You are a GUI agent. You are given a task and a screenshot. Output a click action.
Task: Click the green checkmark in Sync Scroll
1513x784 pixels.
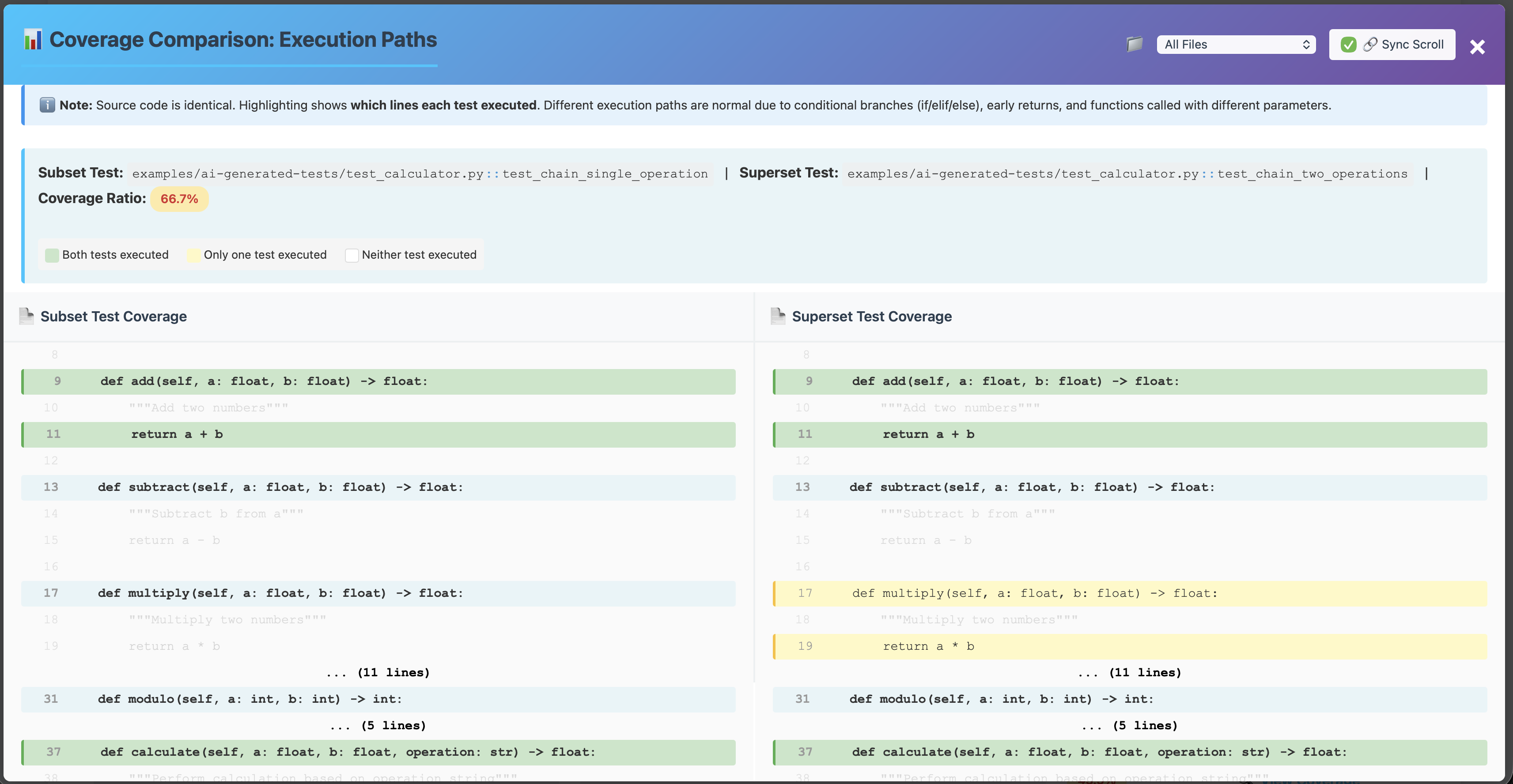pyautogui.click(x=1348, y=45)
